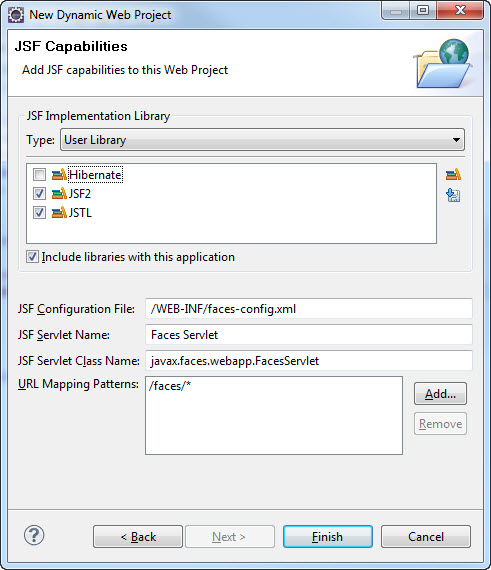This screenshot has height=570, width=491.
Task: Go to previous page with Back button
Action: [x=138, y=537]
